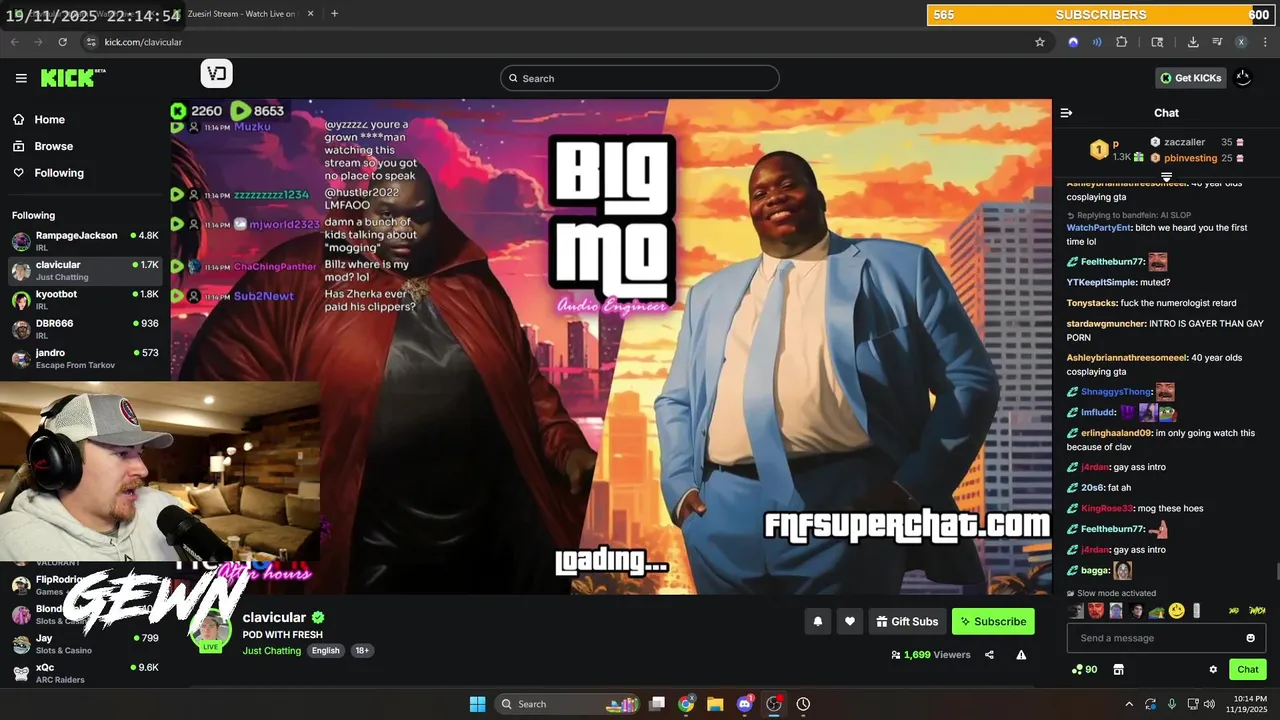Collapse the chat panel using the arrow icon
Viewport: 1280px width, 720px height.
tap(1066, 113)
